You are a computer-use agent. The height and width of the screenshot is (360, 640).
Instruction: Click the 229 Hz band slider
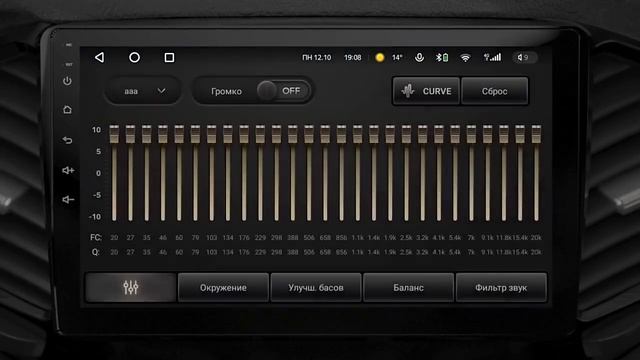tap(260, 173)
